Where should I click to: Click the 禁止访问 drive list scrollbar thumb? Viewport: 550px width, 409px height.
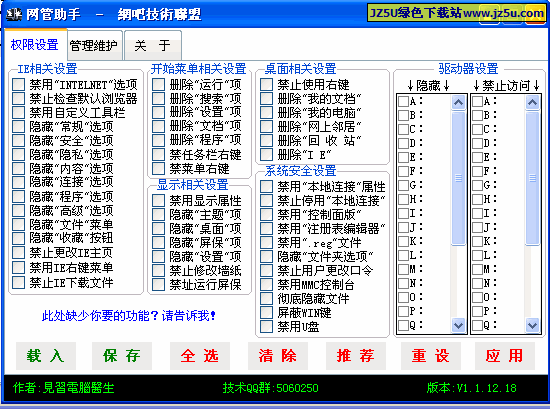[532, 178]
